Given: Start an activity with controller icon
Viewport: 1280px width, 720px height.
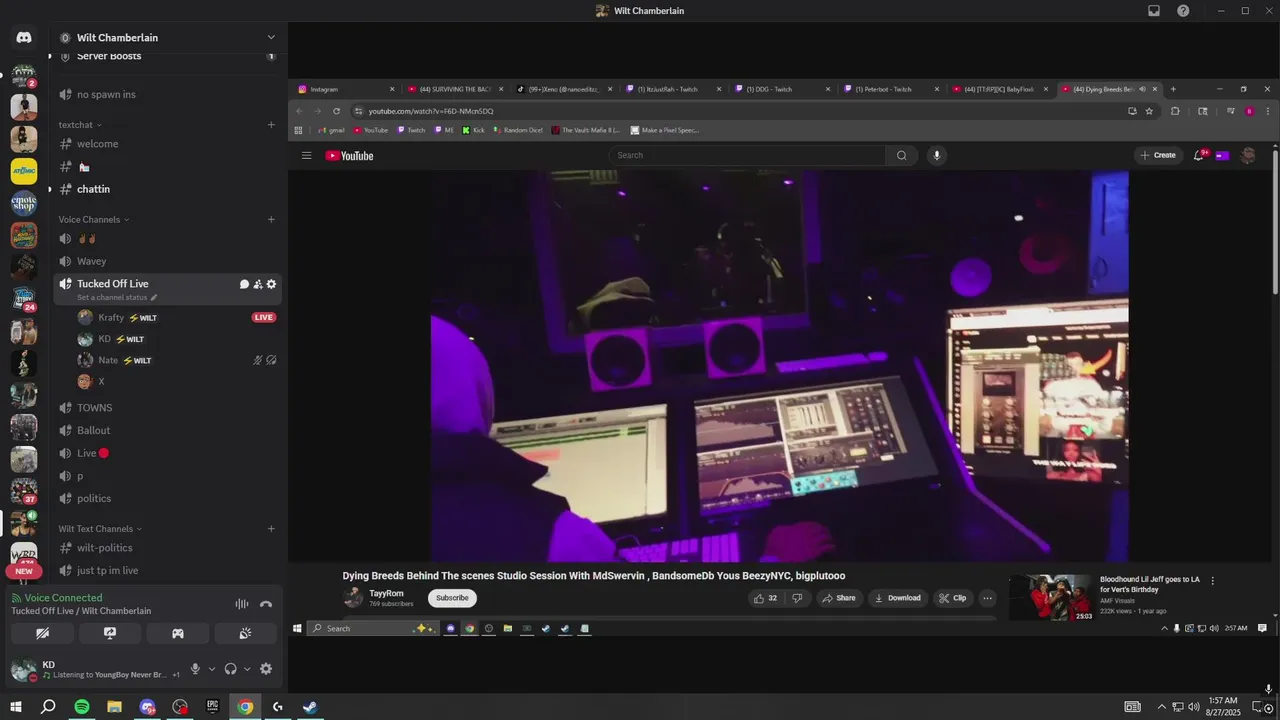Looking at the screenshot, I should point(178,633).
